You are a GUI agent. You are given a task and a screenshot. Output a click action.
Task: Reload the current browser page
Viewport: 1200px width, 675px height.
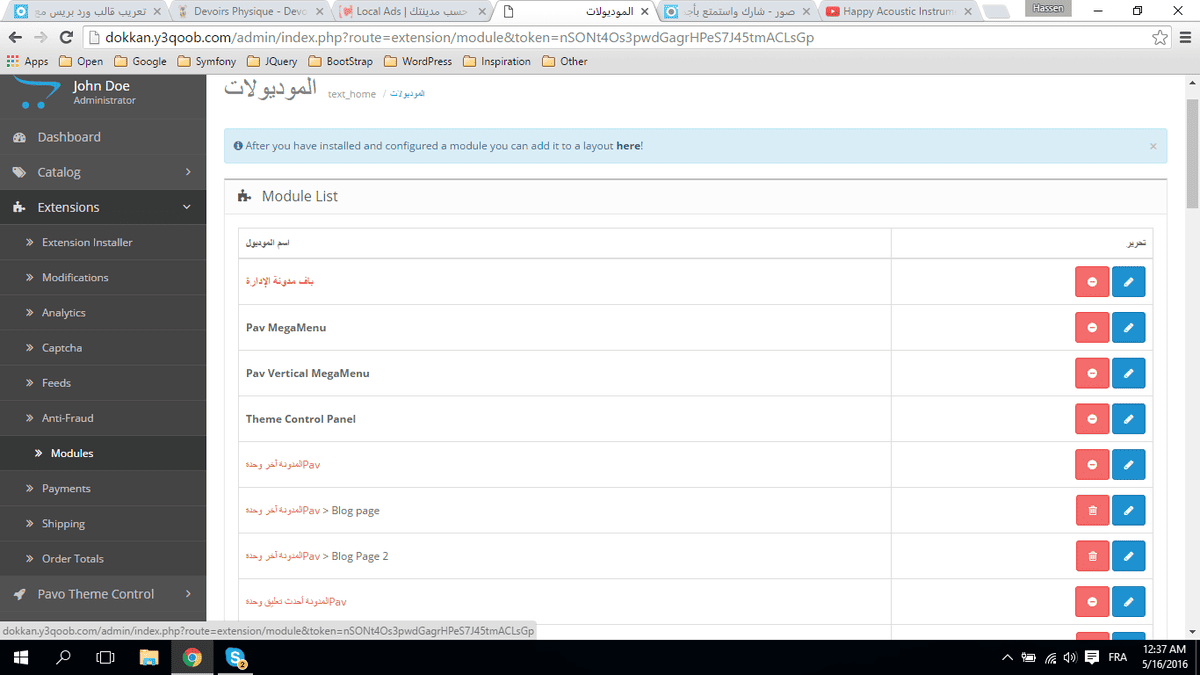pyautogui.click(x=66, y=37)
